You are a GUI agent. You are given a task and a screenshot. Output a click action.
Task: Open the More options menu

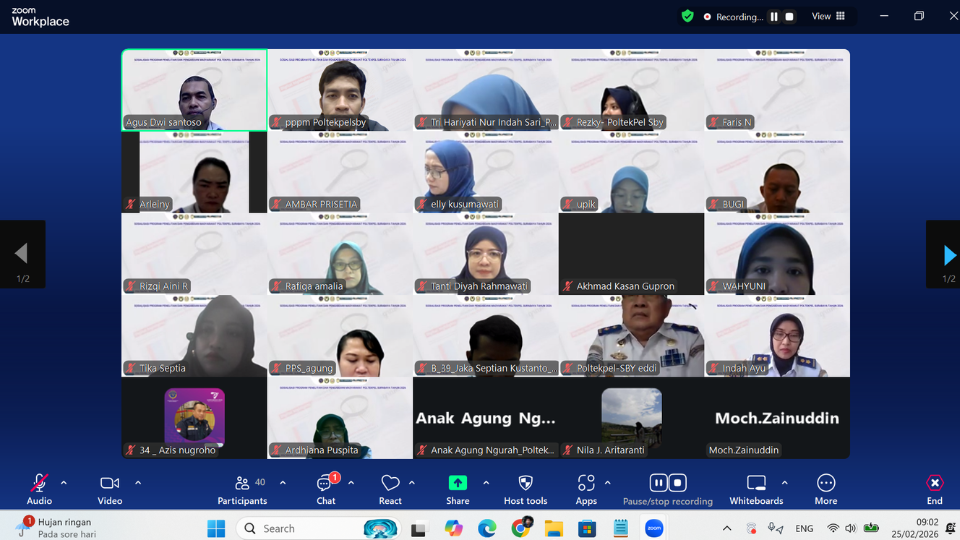(x=825, y=484)
